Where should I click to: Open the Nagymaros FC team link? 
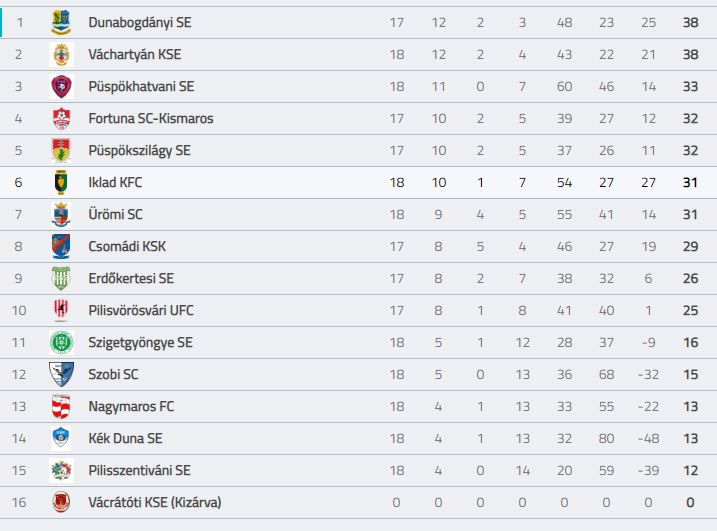point(131,407)
